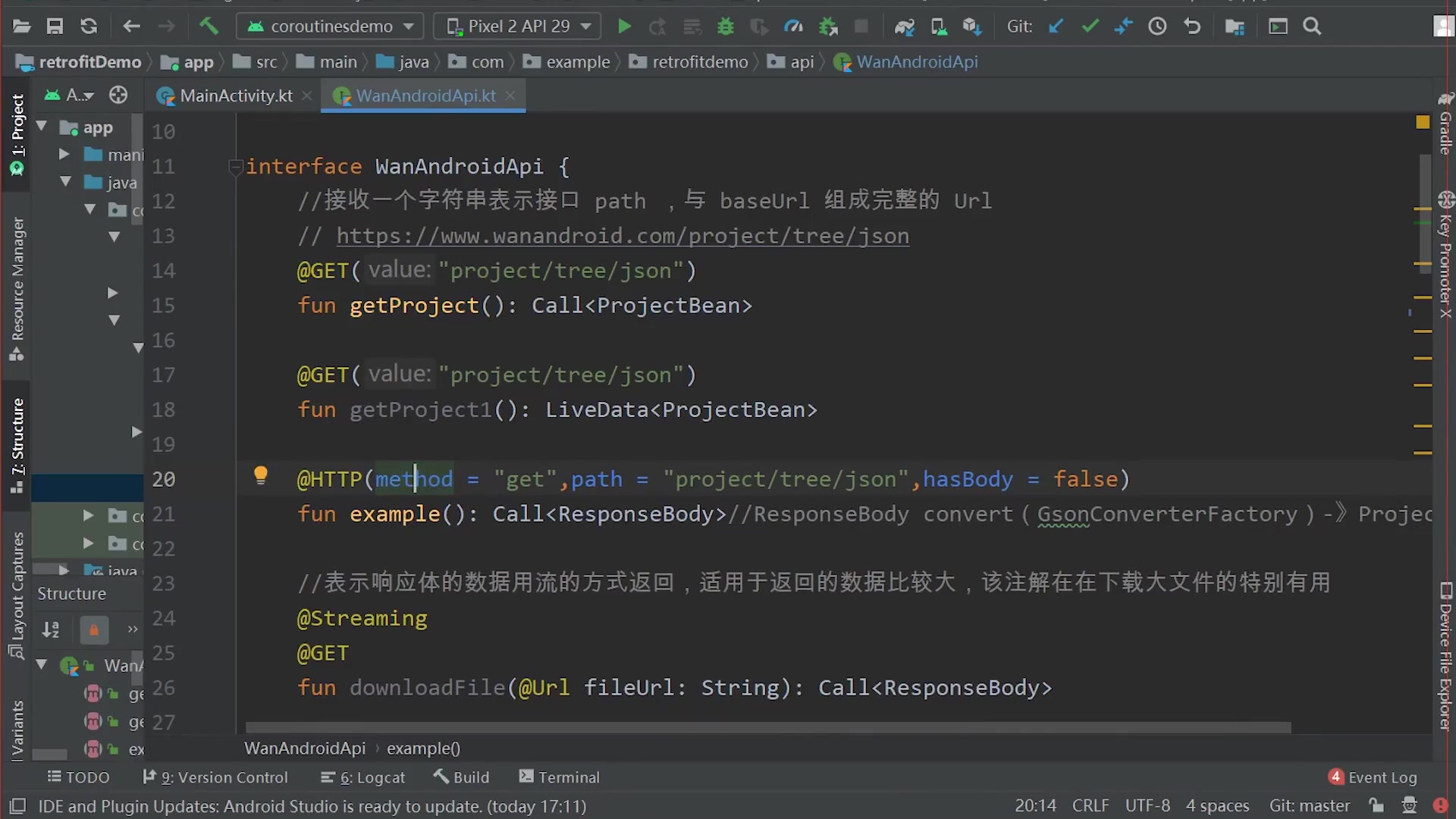Image resolution: width=1456 pixels, height=819 pixels.
Task: Click the api breadcrumb in navigation bar
Action: pyautogui.click(x=799, y=61)
